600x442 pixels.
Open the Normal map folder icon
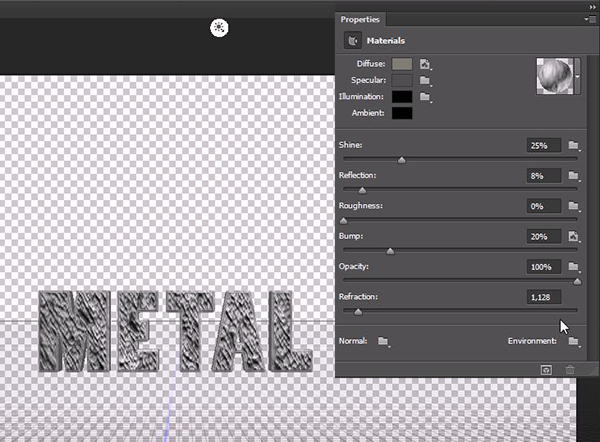tap(382, 342)
